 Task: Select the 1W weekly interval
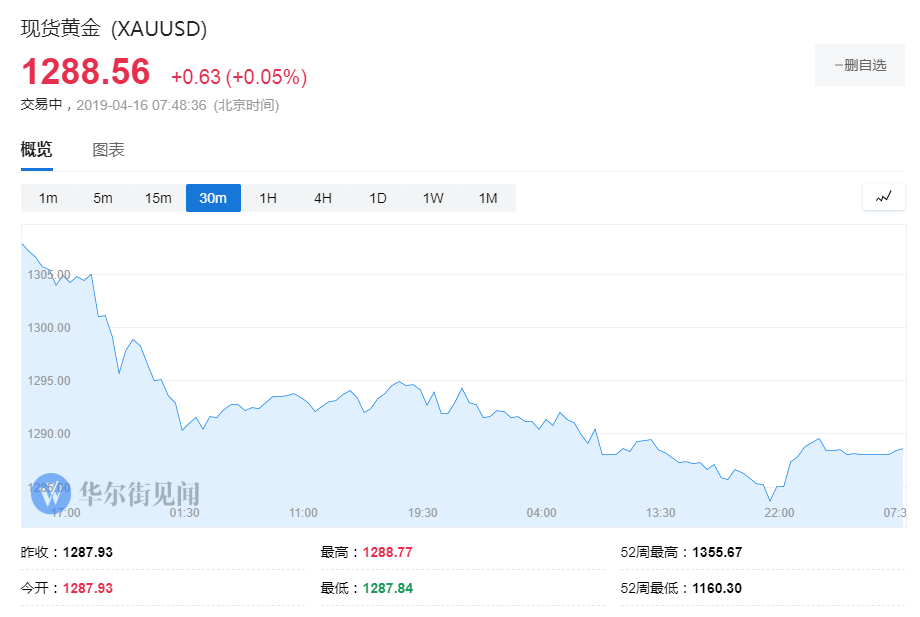(432, 198)
